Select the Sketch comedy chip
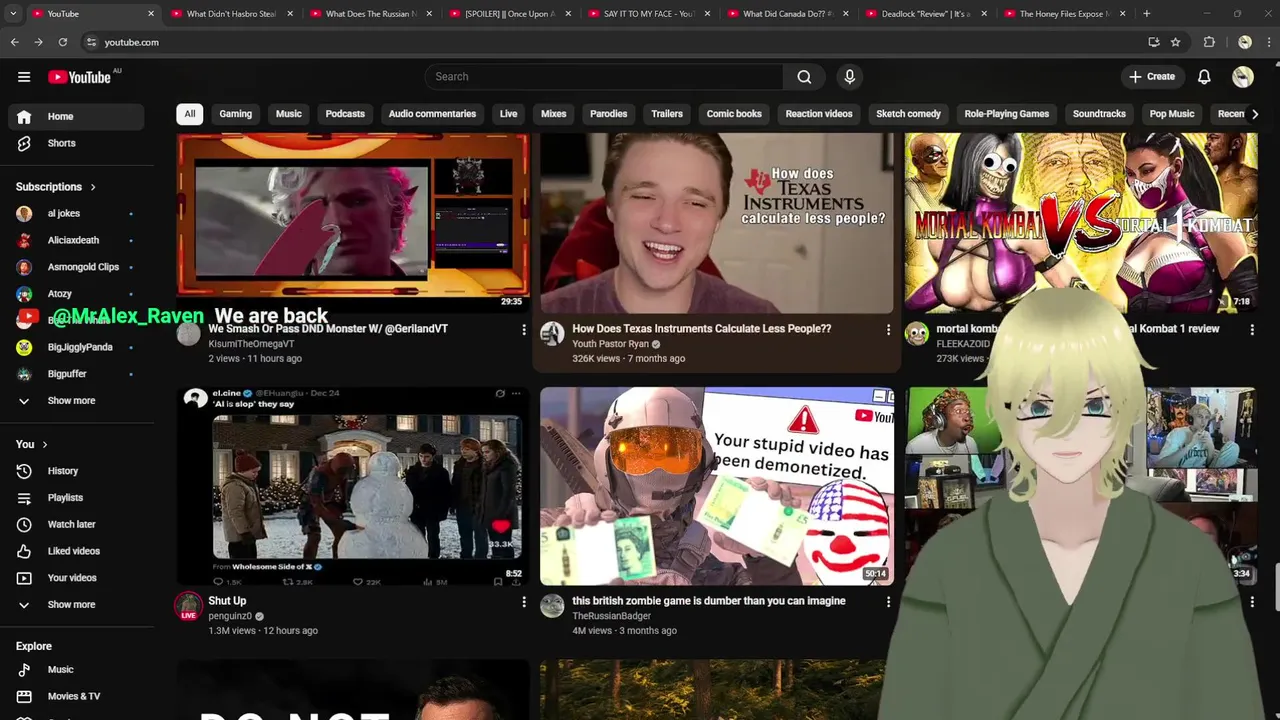 tap(908, 114)
